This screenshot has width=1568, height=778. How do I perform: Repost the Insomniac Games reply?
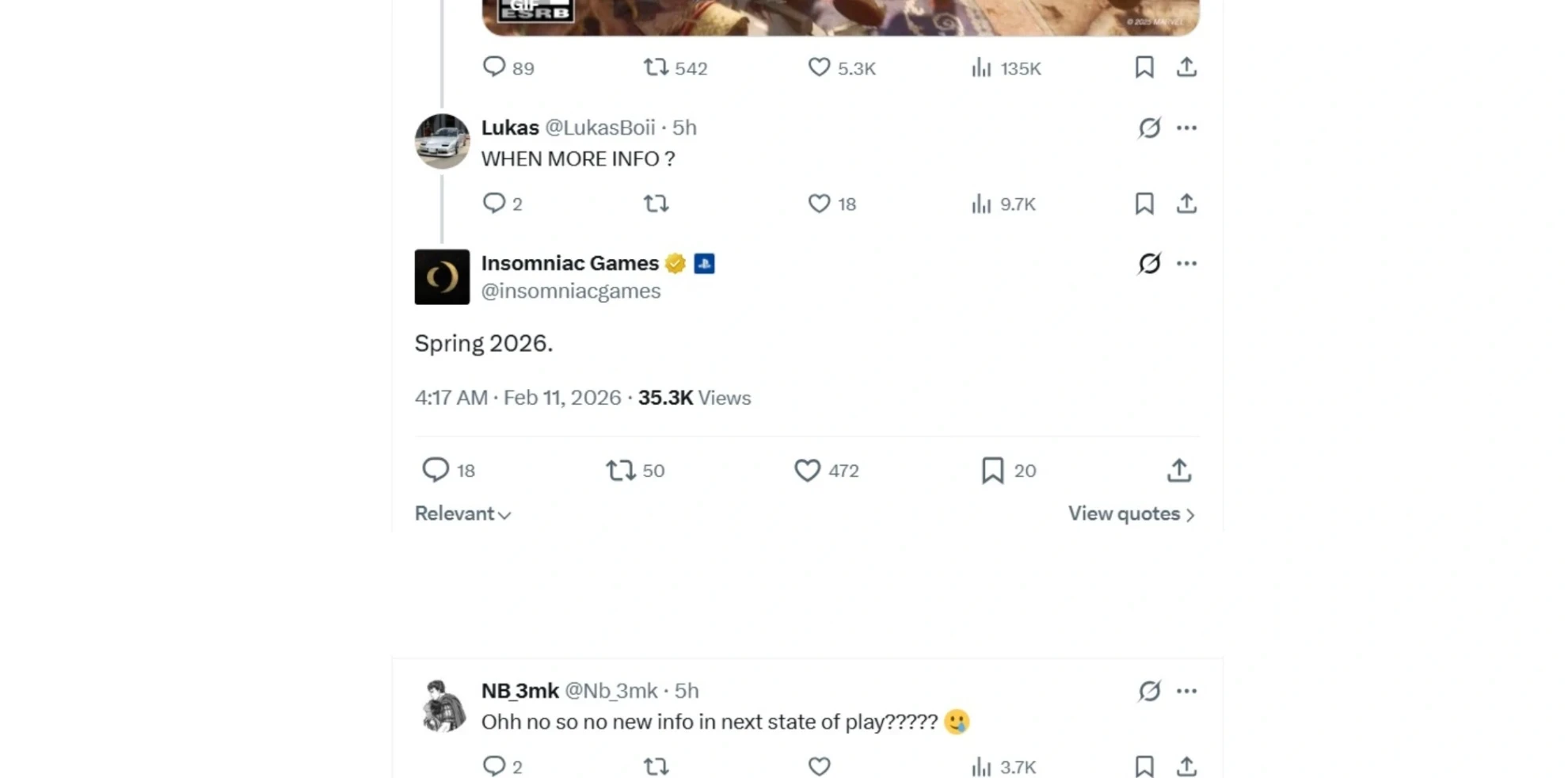coord(620,471)
